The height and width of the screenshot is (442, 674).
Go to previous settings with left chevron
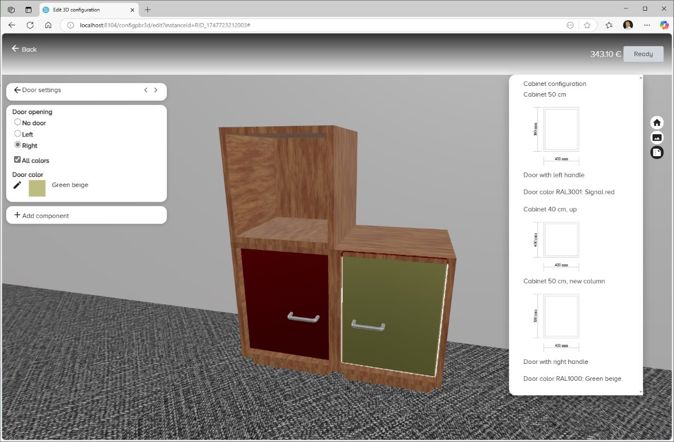coord(145,90)
